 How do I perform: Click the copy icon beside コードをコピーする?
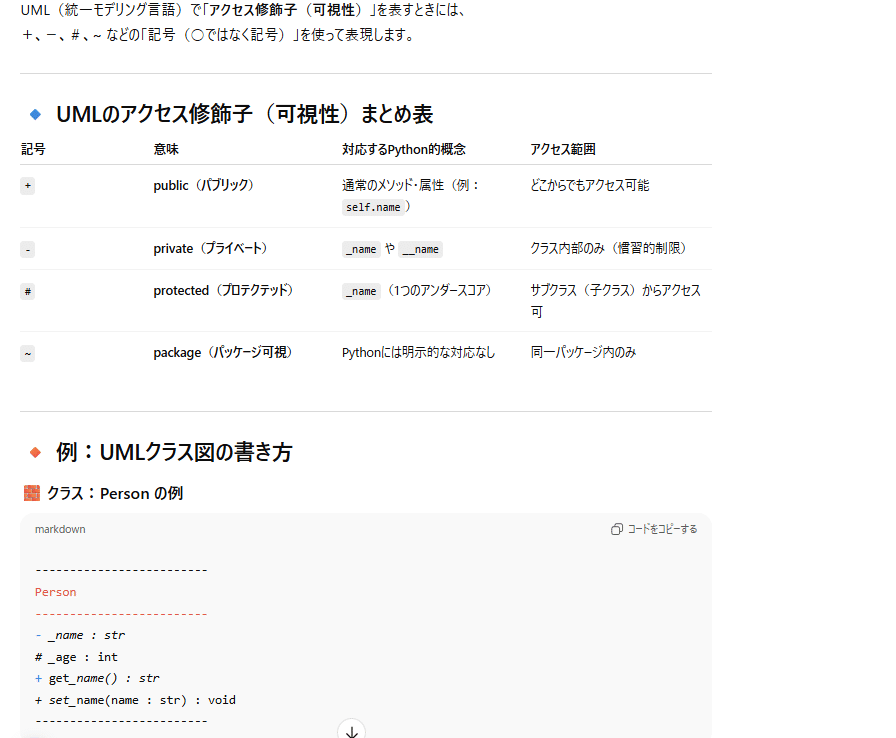coord(618,528)
